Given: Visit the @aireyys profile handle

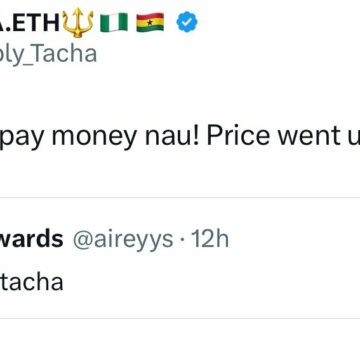Looking at the screenshot, I should pyautogui.click(x=123, y=240).
